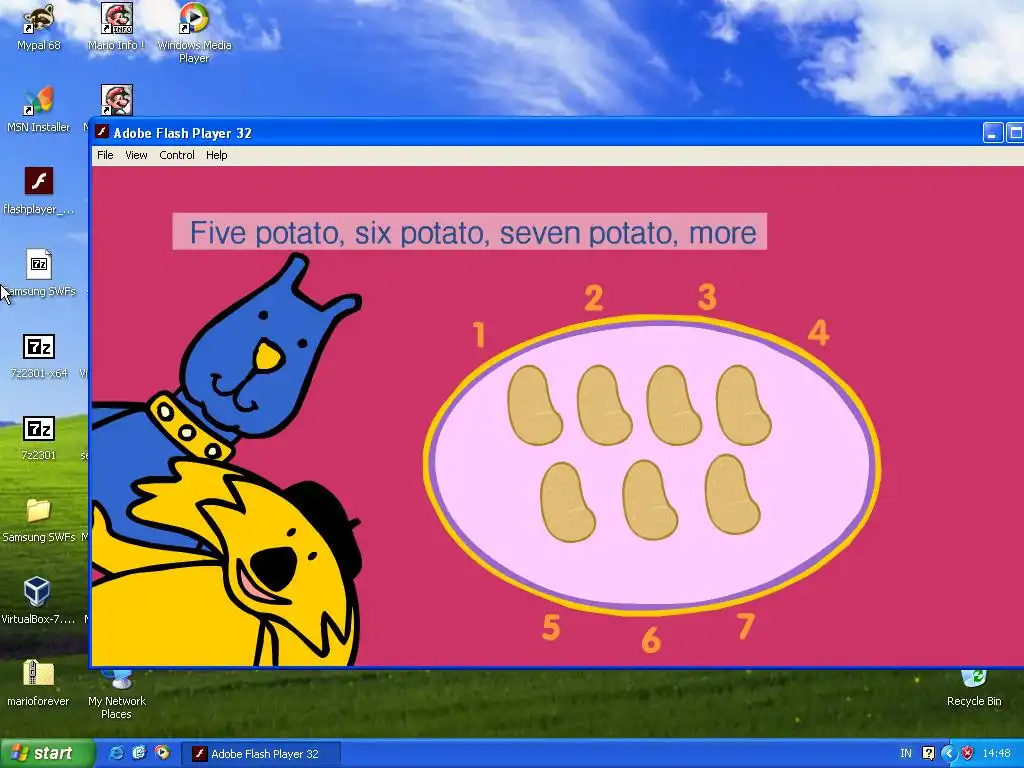Select the Samsung SWFs 7z archive icon
The width and height of the screenshot is (1024, 768).
tap(38, 273)
